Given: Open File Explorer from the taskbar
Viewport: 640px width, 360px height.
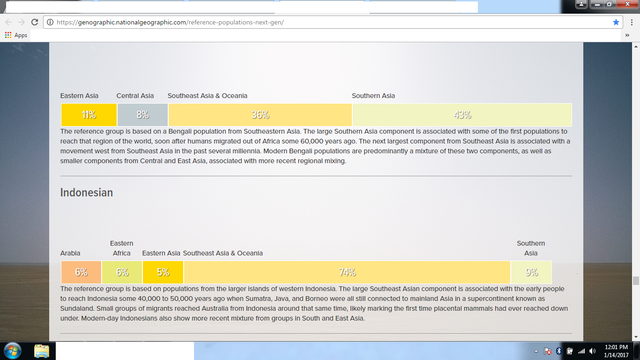Looking at the screenshot, I should (x=41, y=351).
